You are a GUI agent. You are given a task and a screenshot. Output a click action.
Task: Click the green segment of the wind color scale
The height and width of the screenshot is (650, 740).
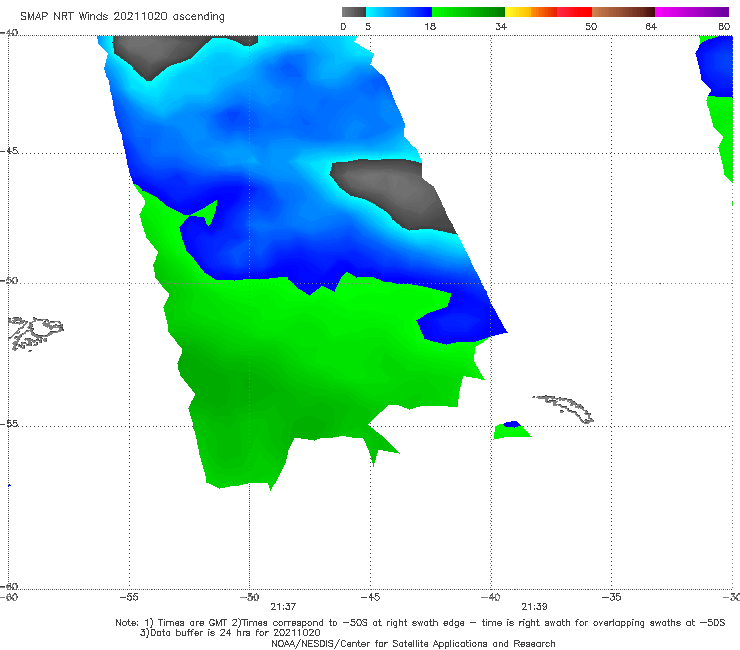coord(468,12)
